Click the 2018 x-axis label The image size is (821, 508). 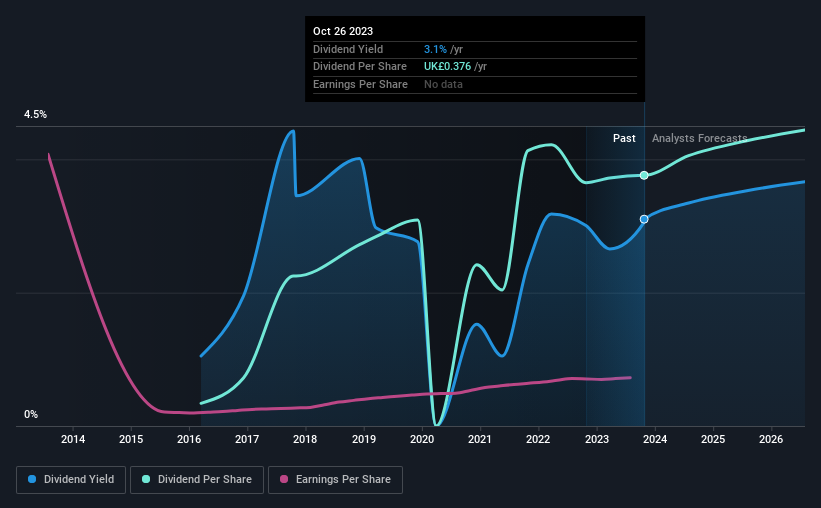click(x=305, y=439)
